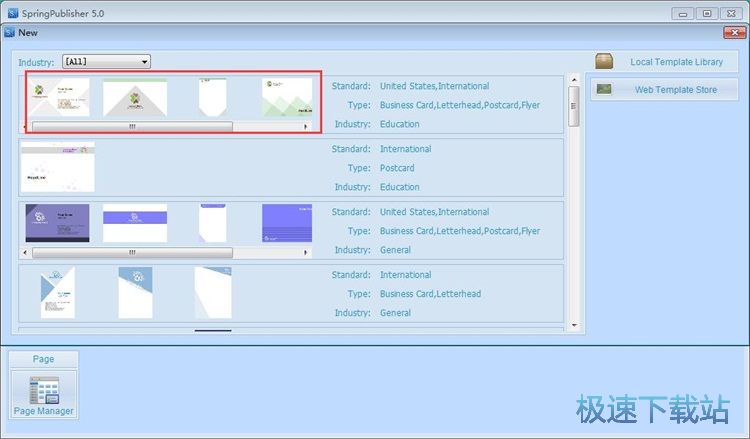
Task: Click 'Business Card,Letterhead' type text
Action: pyautogui.click(x=430, y=294)
